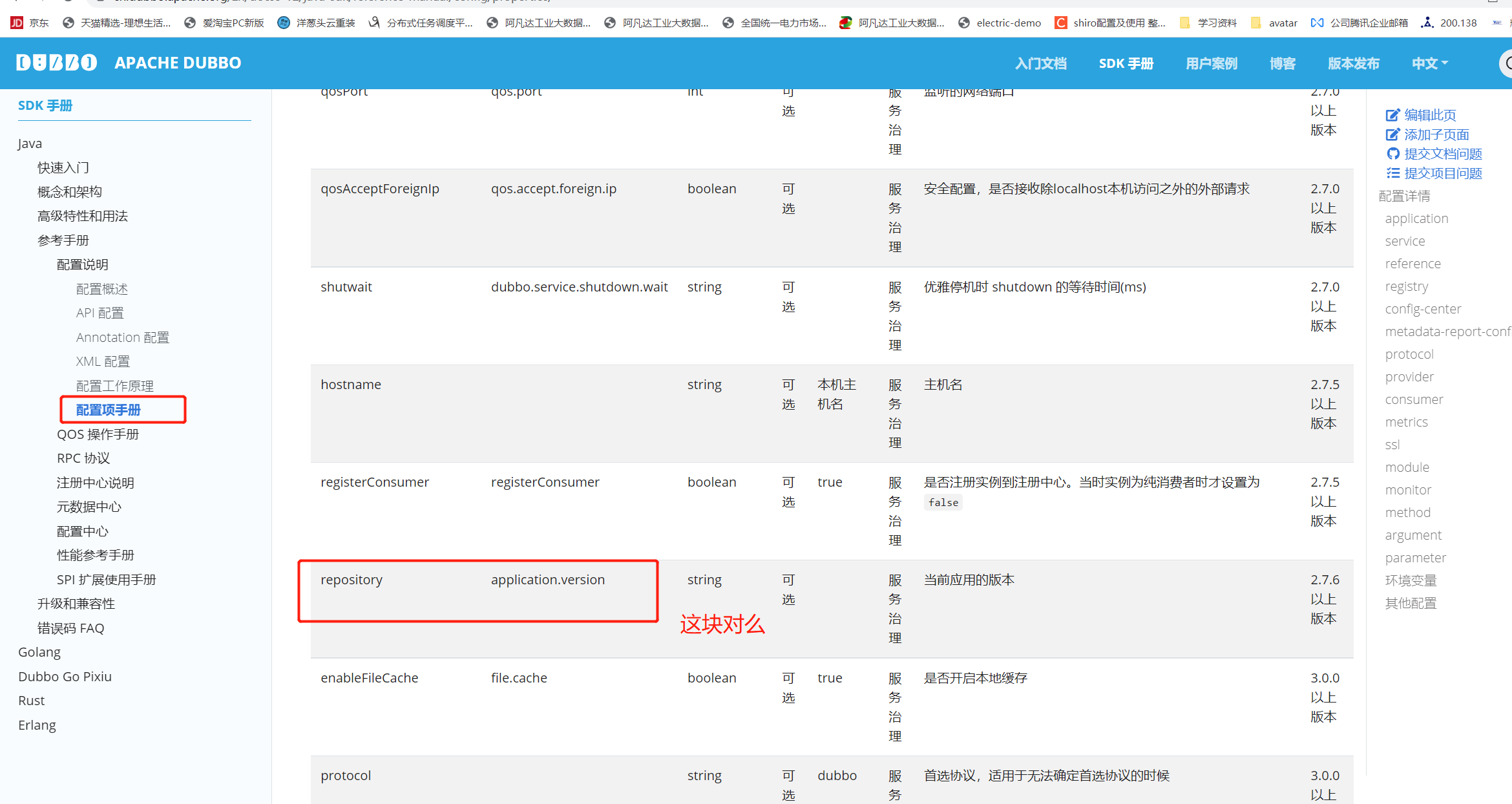The width and height of the screenshot is (1512, 804).
Task: Click the qosAcceptForeignIp table cell
Action: pyautogui.click(x=380, y=189)
